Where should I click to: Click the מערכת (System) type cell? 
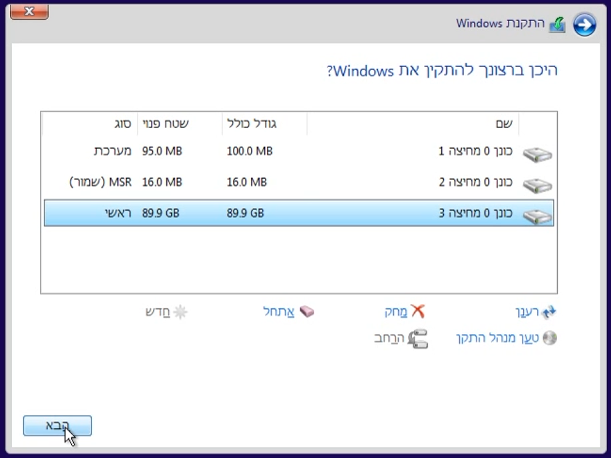click(113, 151)
